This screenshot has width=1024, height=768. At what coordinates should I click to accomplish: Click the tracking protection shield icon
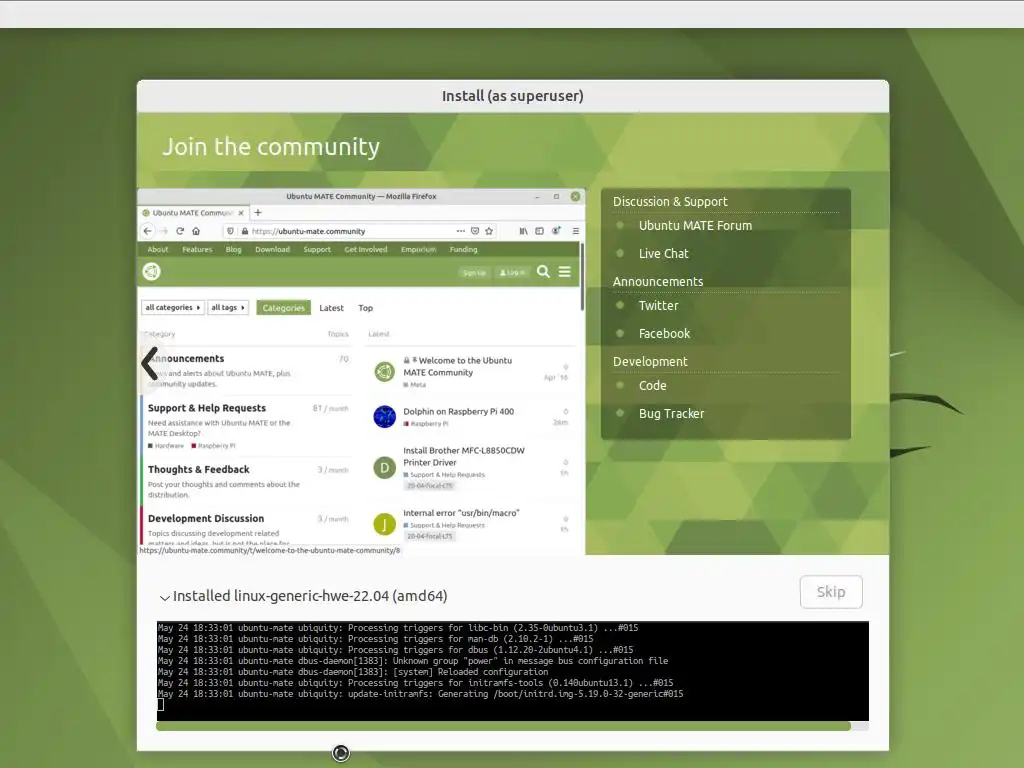coord(230,231)
